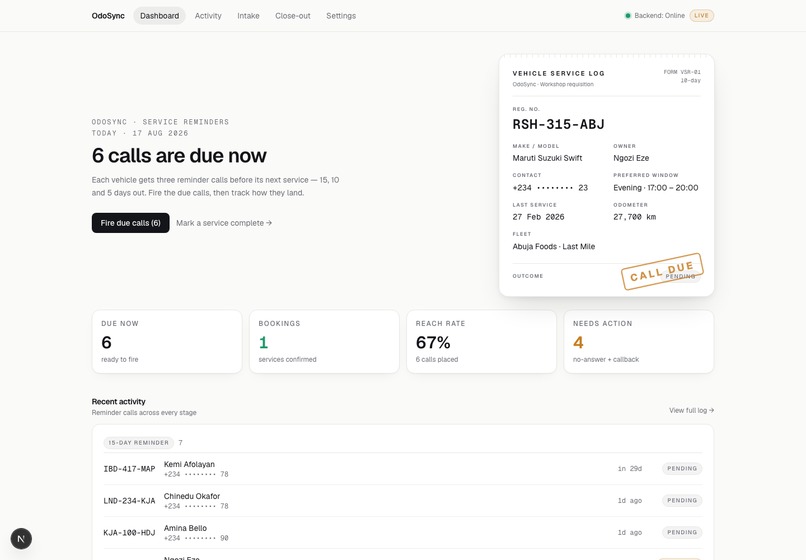806x560 pixels.
Task: Click the PENDING badge for Amina Bello
Action: coord(682,532)
